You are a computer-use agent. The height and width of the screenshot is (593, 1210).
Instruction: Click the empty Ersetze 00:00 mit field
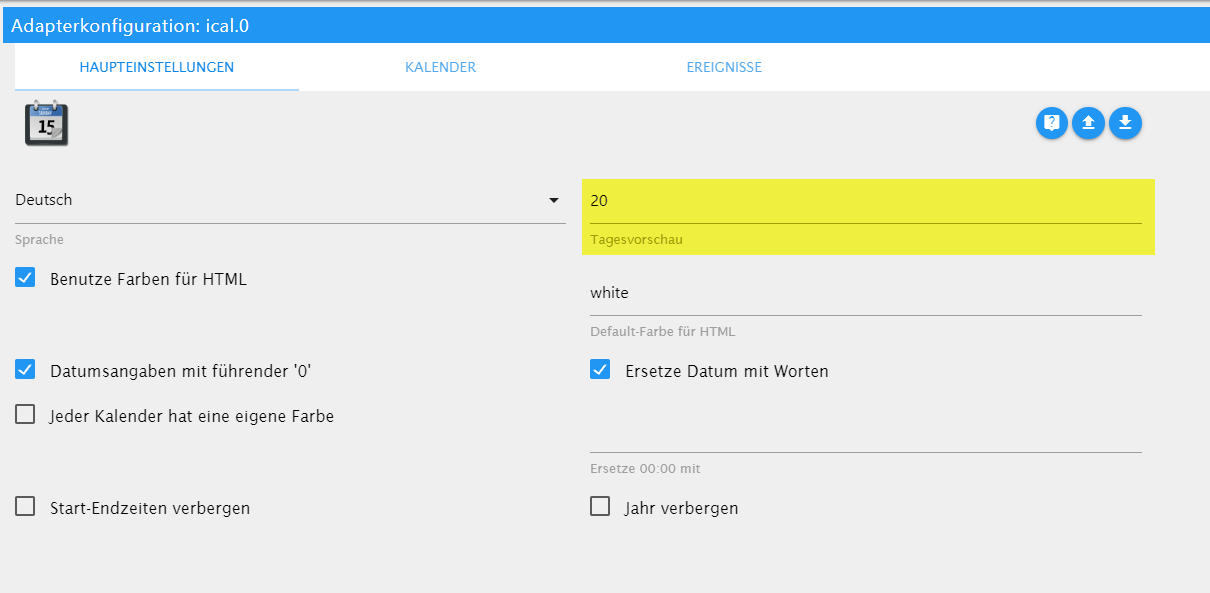[865, 437]
